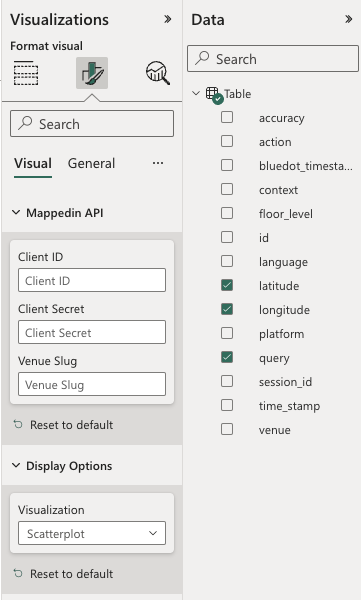This screenshot has height=600, width=361.
Task: Select the floor_level field name
Action: [286, 214]
